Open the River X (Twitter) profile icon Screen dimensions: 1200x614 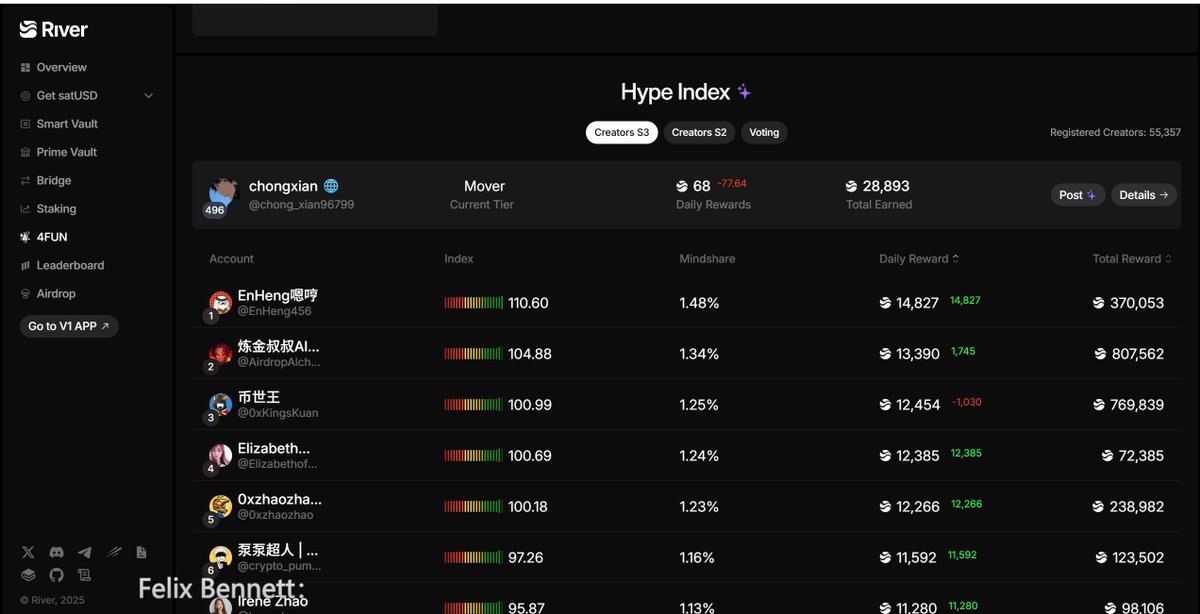[x=28, y=552]
